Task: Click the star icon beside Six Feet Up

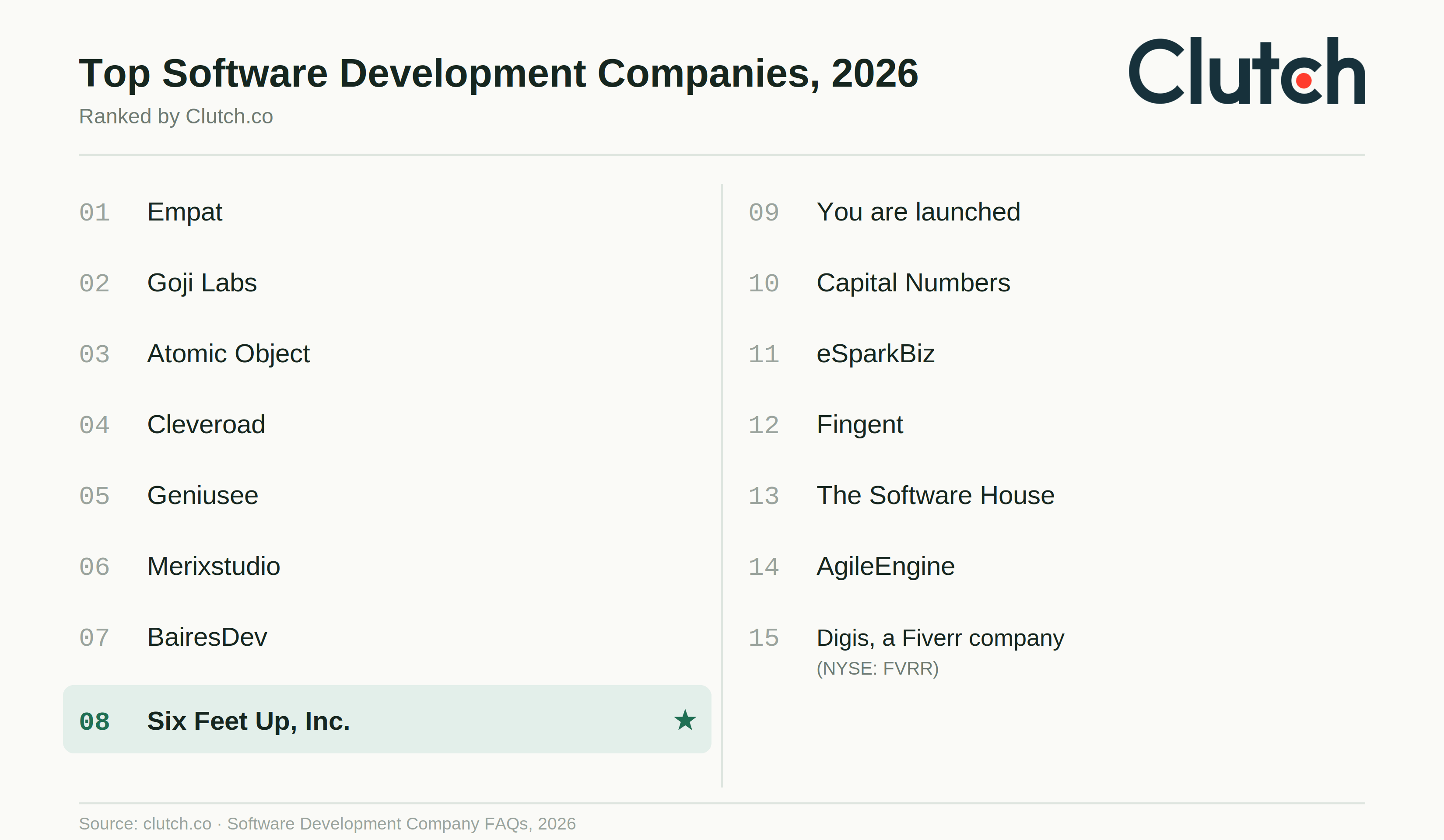Action: 685,720
